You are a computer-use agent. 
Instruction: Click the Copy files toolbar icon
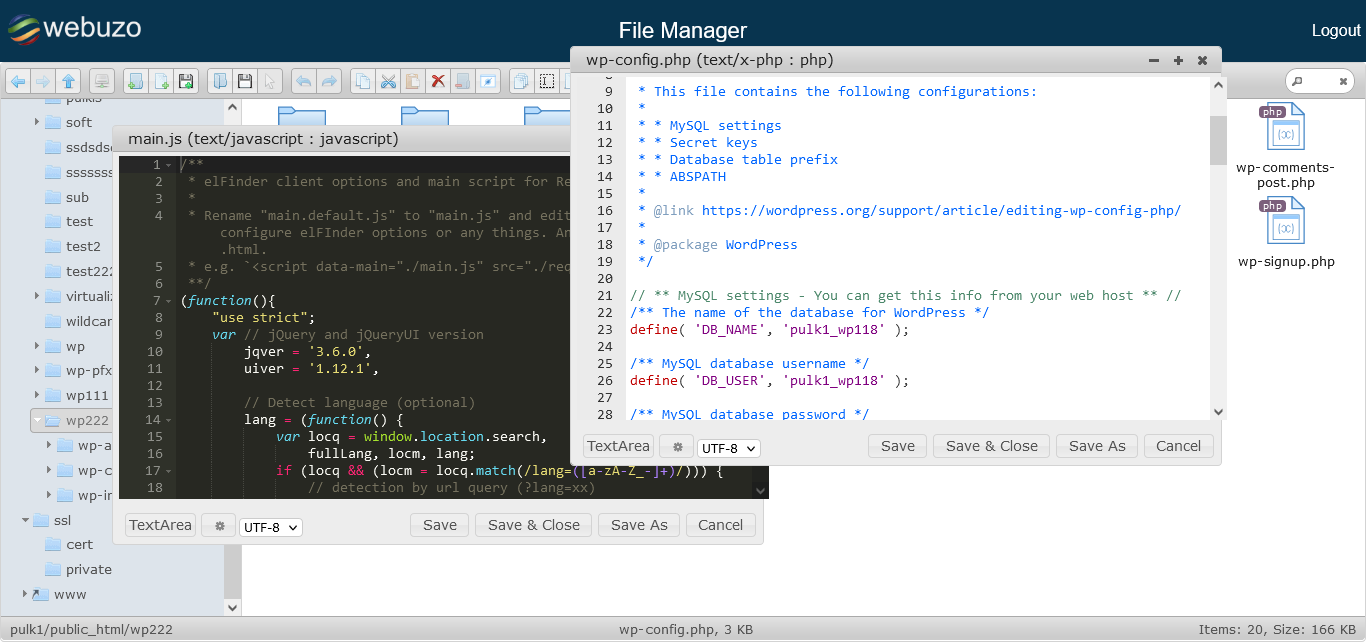[363, 81]
